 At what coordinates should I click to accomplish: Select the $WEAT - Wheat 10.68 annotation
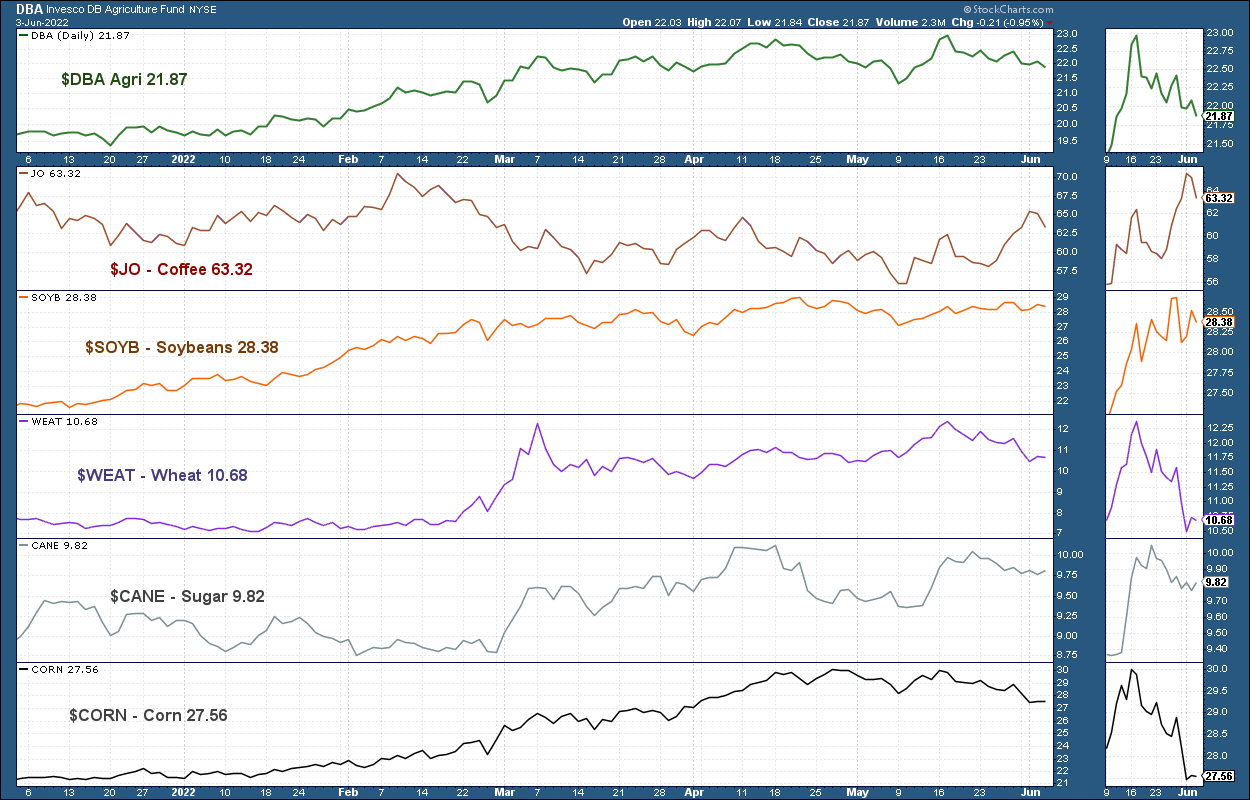[162, 475]
